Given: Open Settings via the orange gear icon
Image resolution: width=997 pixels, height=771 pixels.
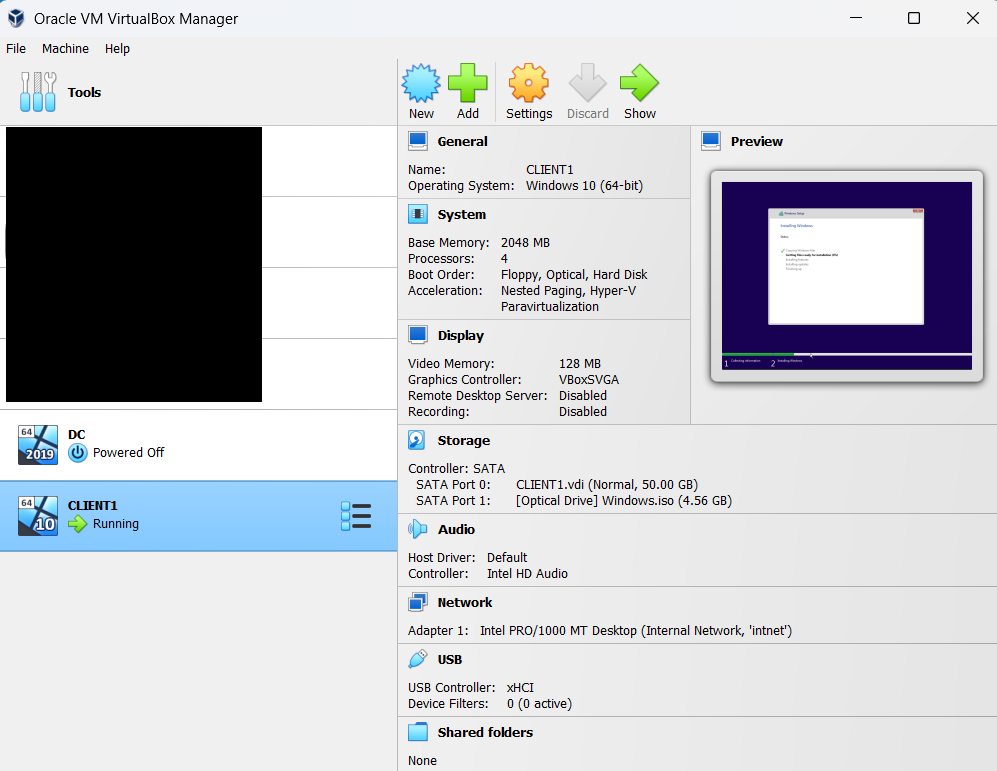Looking at the screenshot, I should click(x=528, y=83).
